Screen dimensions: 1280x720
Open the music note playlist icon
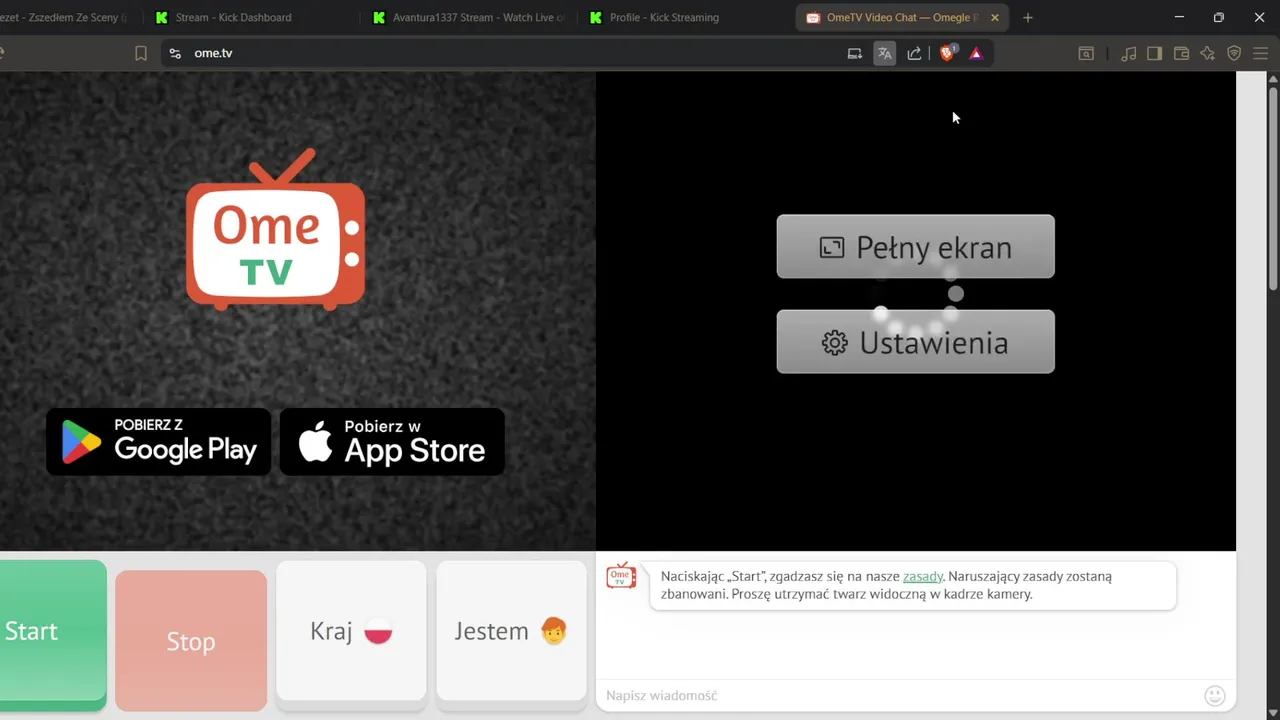click(x=1129, y=54)
